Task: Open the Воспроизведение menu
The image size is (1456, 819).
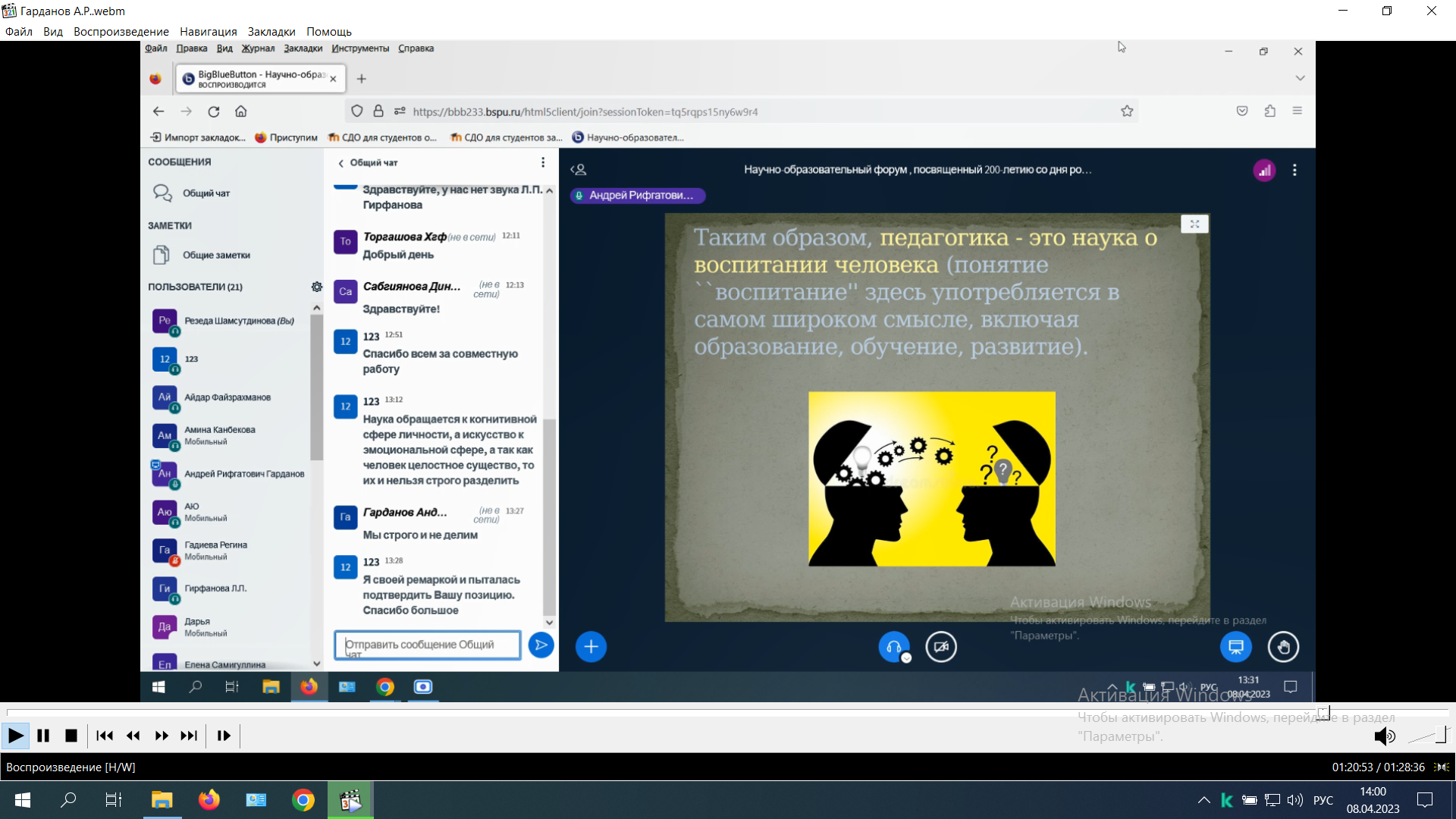Action: point(121,31)
